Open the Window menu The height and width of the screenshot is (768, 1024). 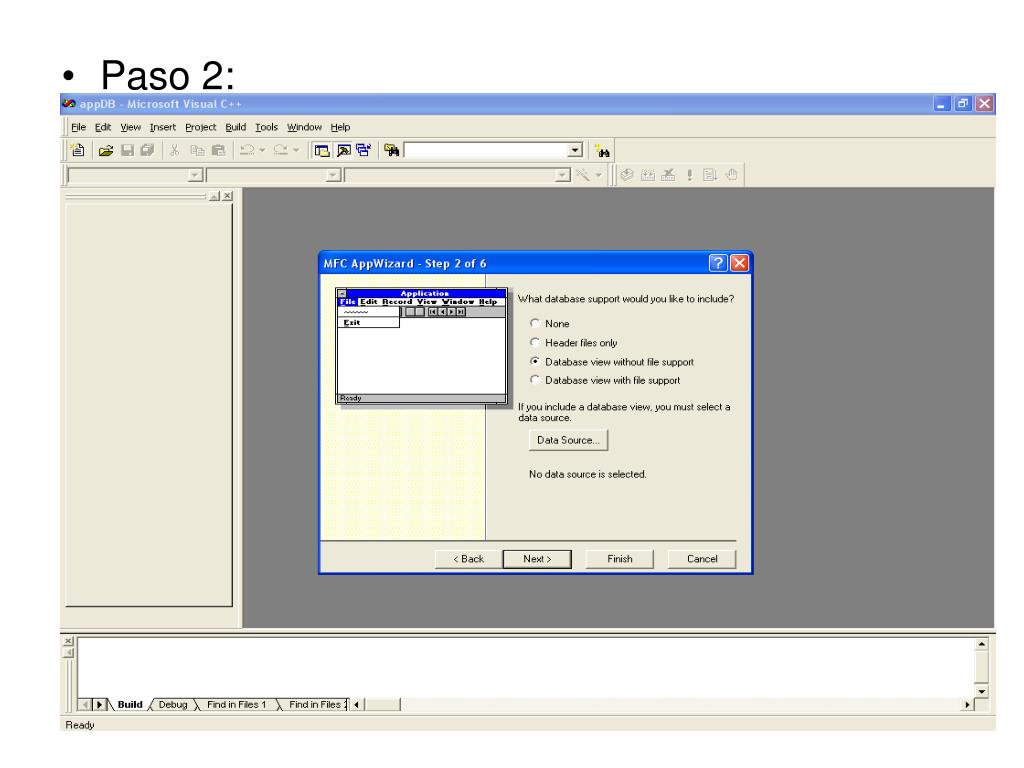click(304, 127)
